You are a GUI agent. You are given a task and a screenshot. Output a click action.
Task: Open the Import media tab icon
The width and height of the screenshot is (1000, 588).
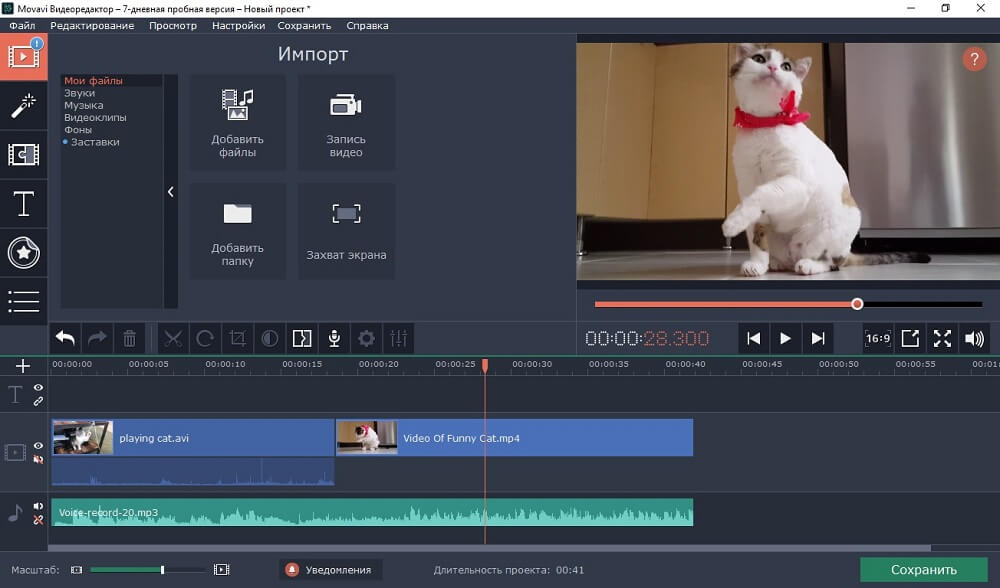[24, 56]
